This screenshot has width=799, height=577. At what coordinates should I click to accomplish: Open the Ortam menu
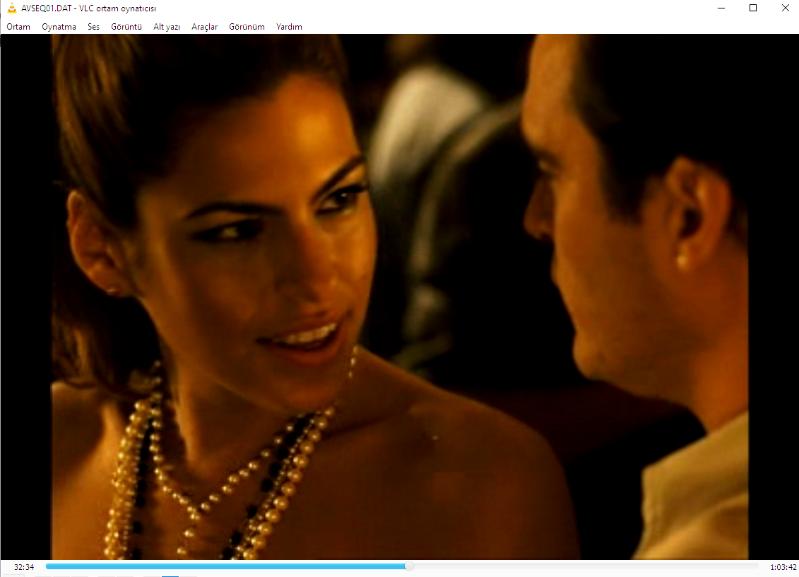point(18,27)
